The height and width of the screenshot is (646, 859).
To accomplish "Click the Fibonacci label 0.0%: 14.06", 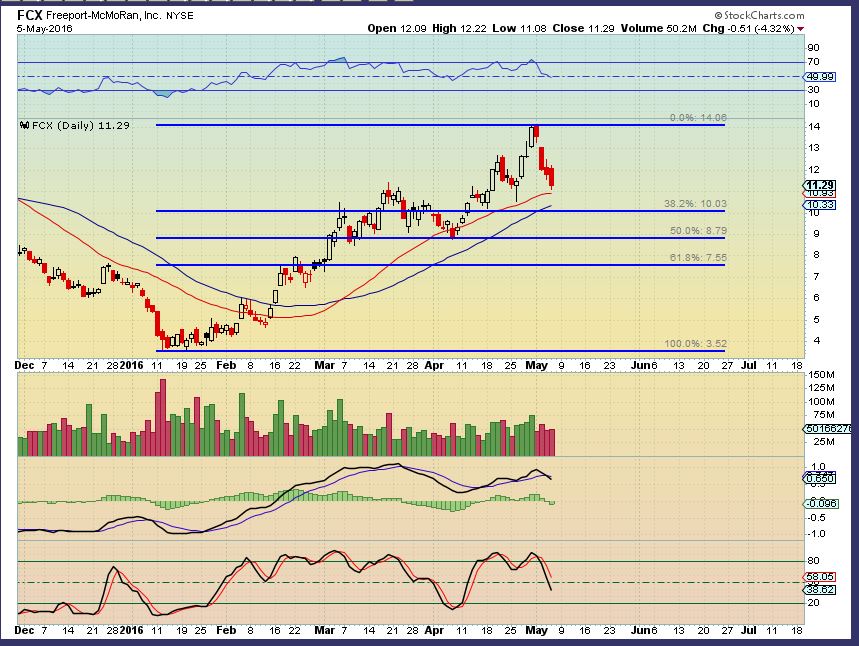I will click(x=698, y=118).
